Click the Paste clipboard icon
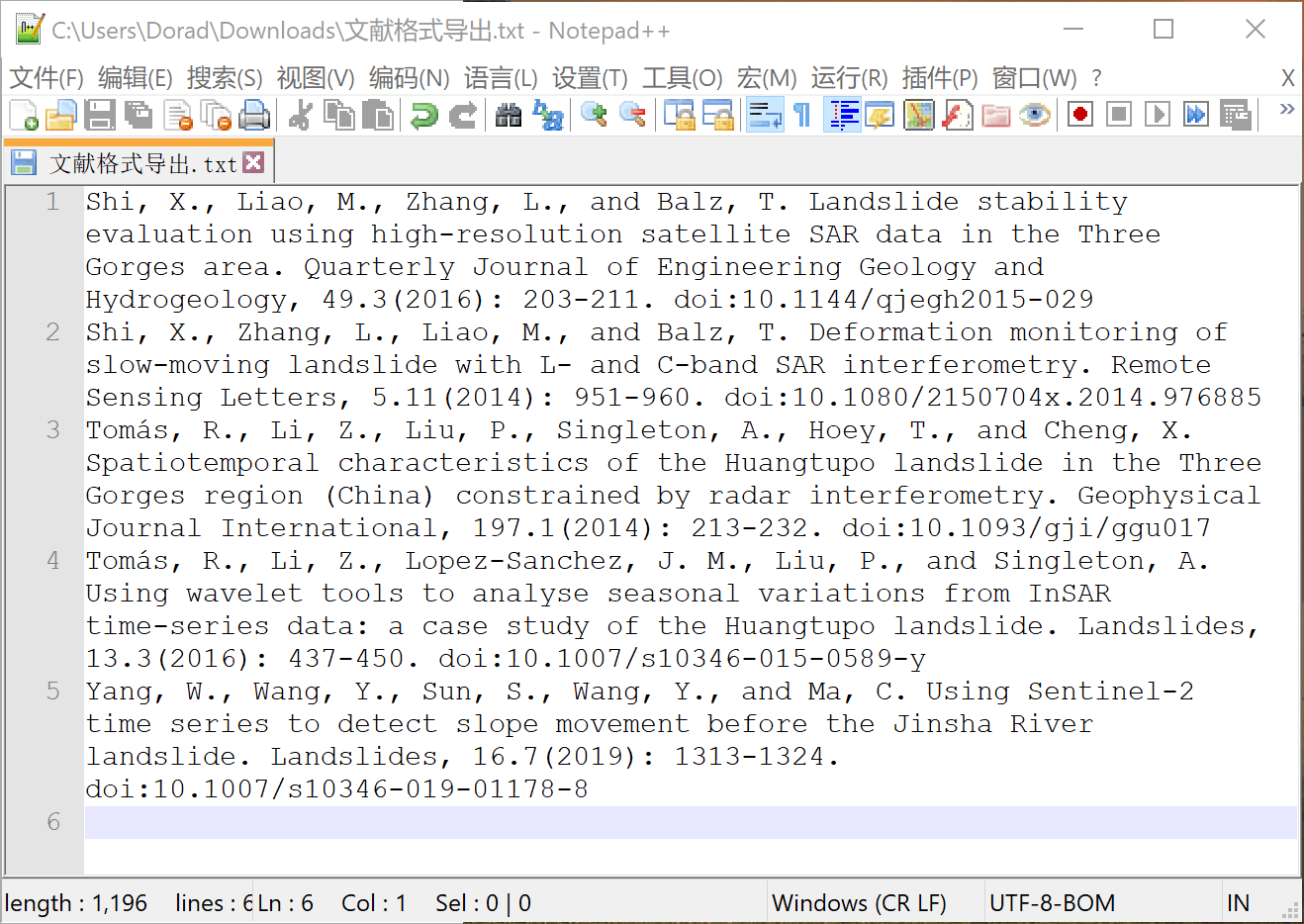The image size is (1304, 924). click(377, 116)
